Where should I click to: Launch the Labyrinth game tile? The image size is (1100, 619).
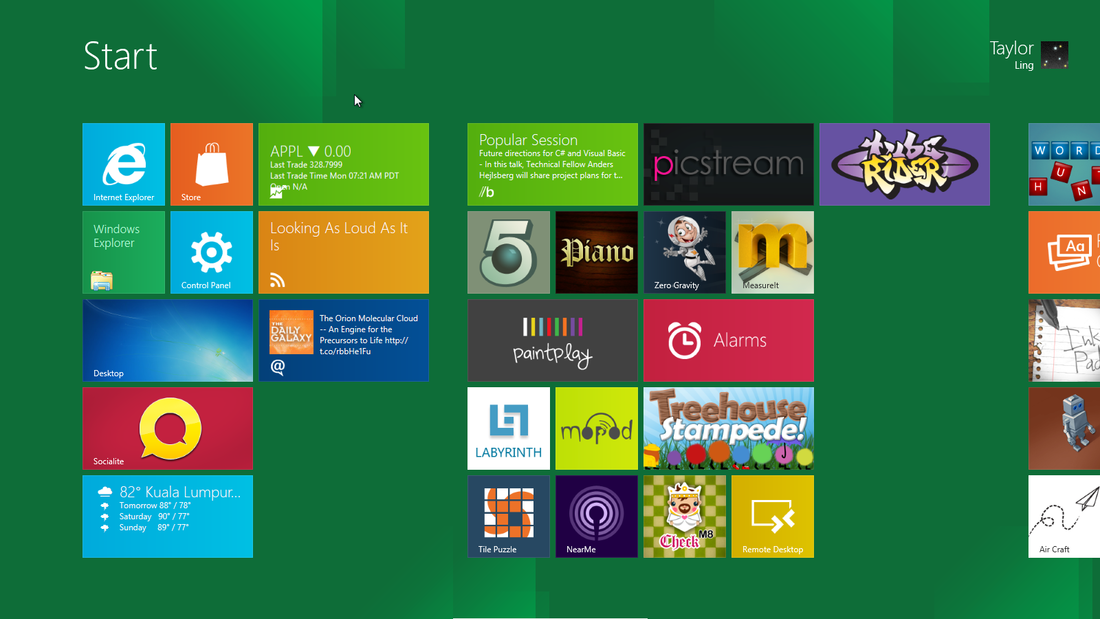(x=509, y=428)
